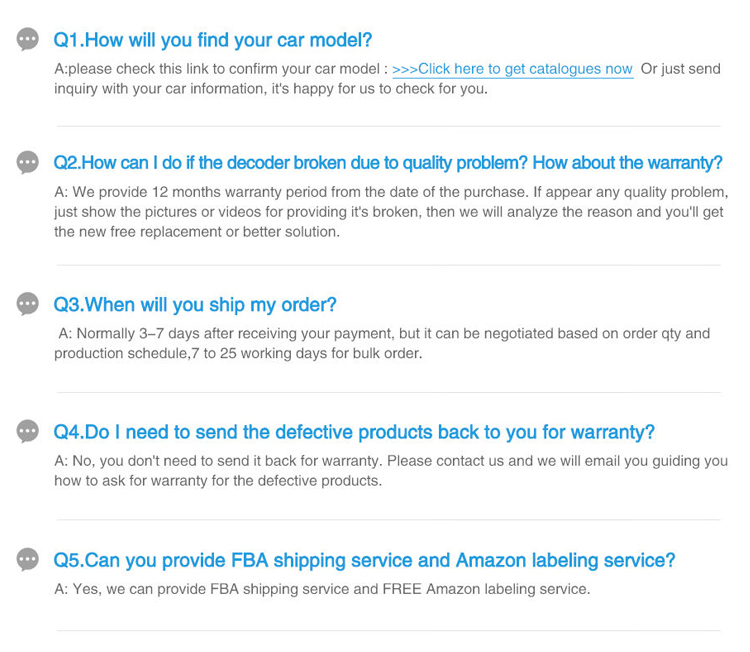This screenshot has width=750, height=652.
Task: Select the chat bubble icon beside Q5
Action: point(28,560)
